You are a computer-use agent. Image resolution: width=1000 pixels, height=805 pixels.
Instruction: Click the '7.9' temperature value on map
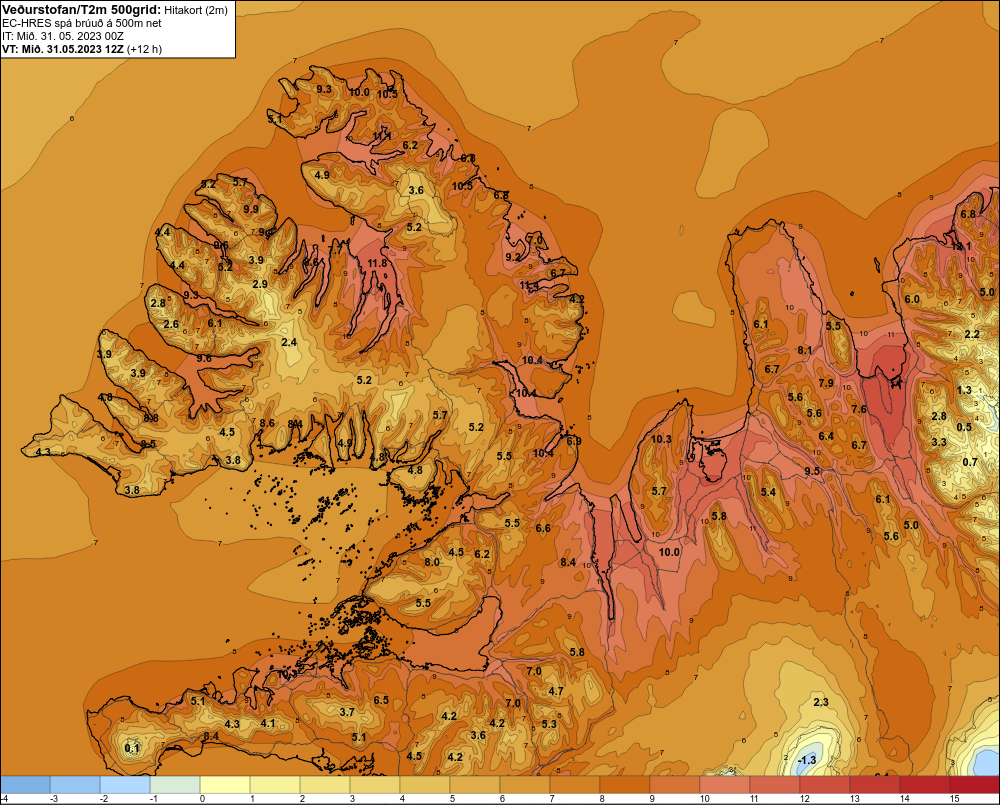(x=826, y=383)
